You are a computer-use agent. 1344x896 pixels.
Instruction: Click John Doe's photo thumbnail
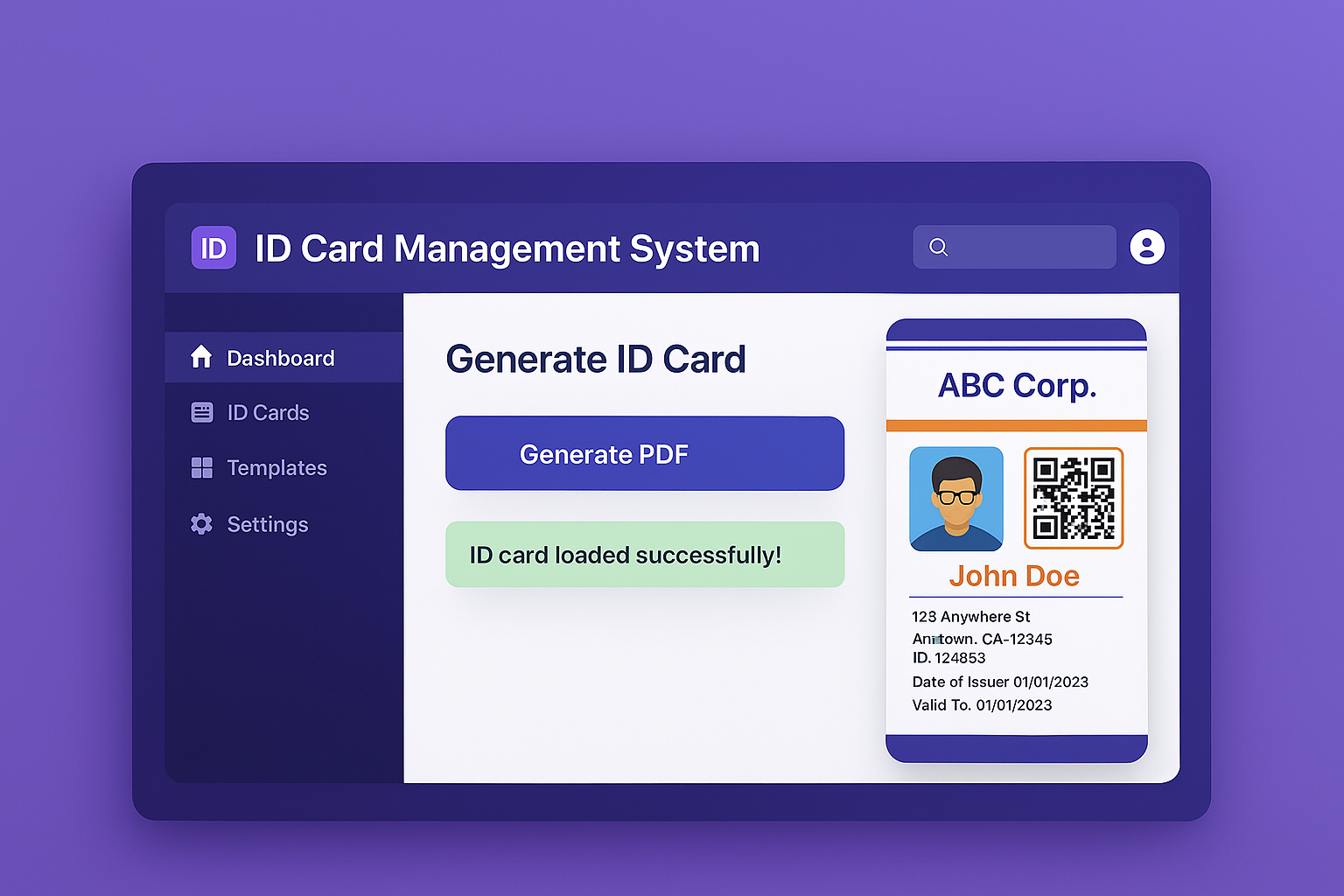click(956, 498)
